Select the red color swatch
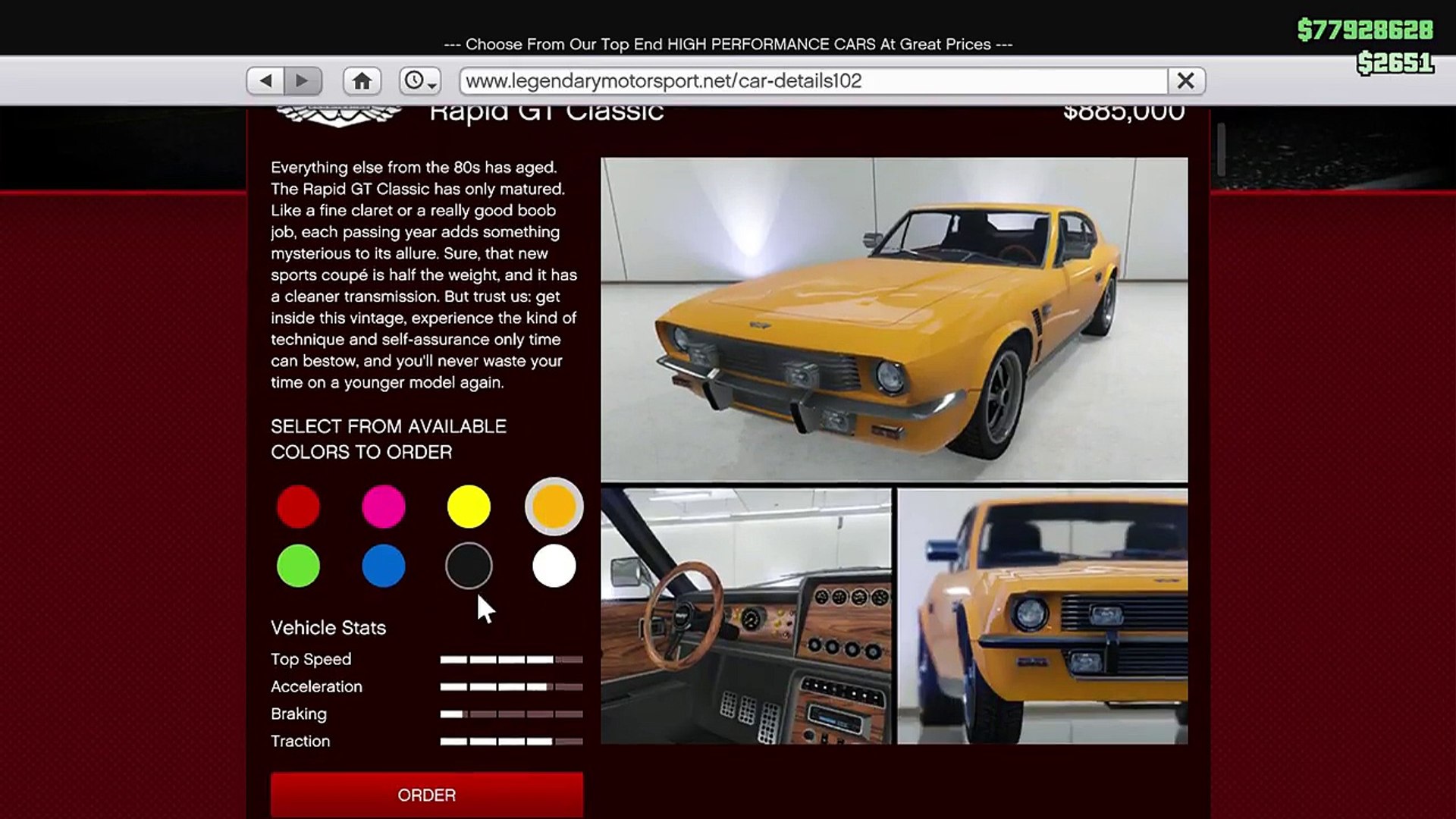This screenshot has width=1456, height=819. point(298,507)
